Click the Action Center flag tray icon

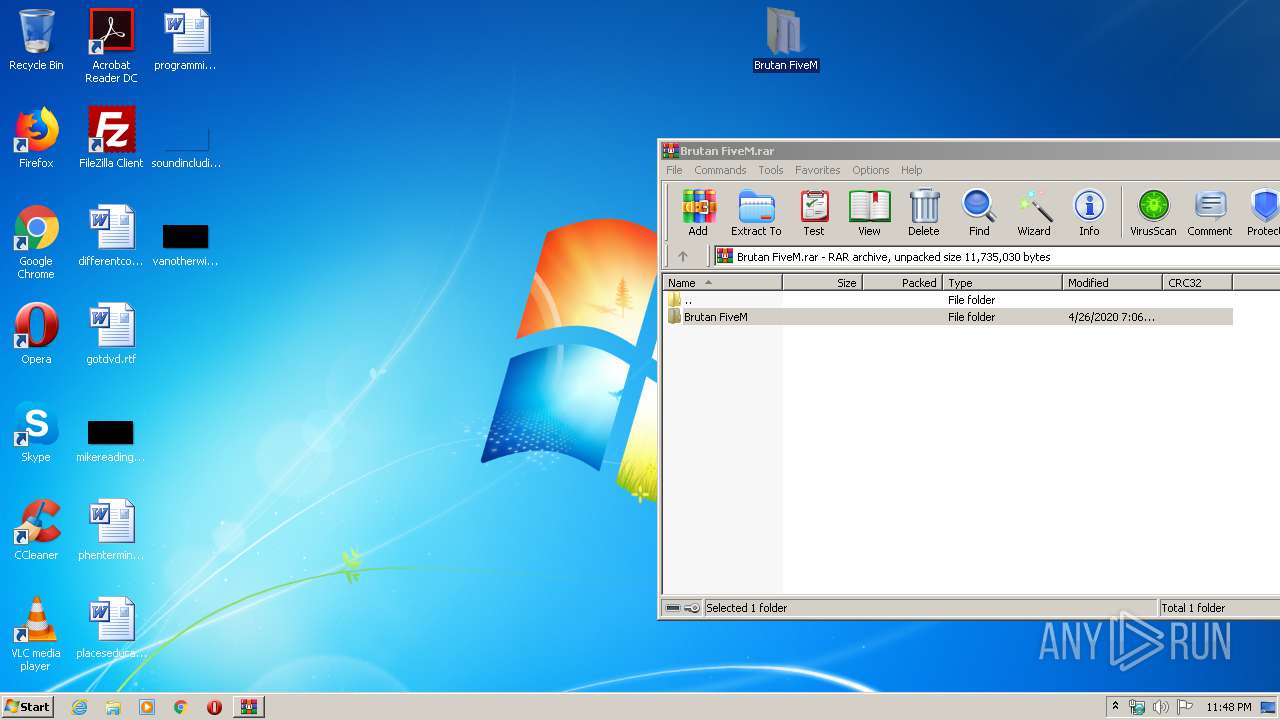coord(1184,707)
